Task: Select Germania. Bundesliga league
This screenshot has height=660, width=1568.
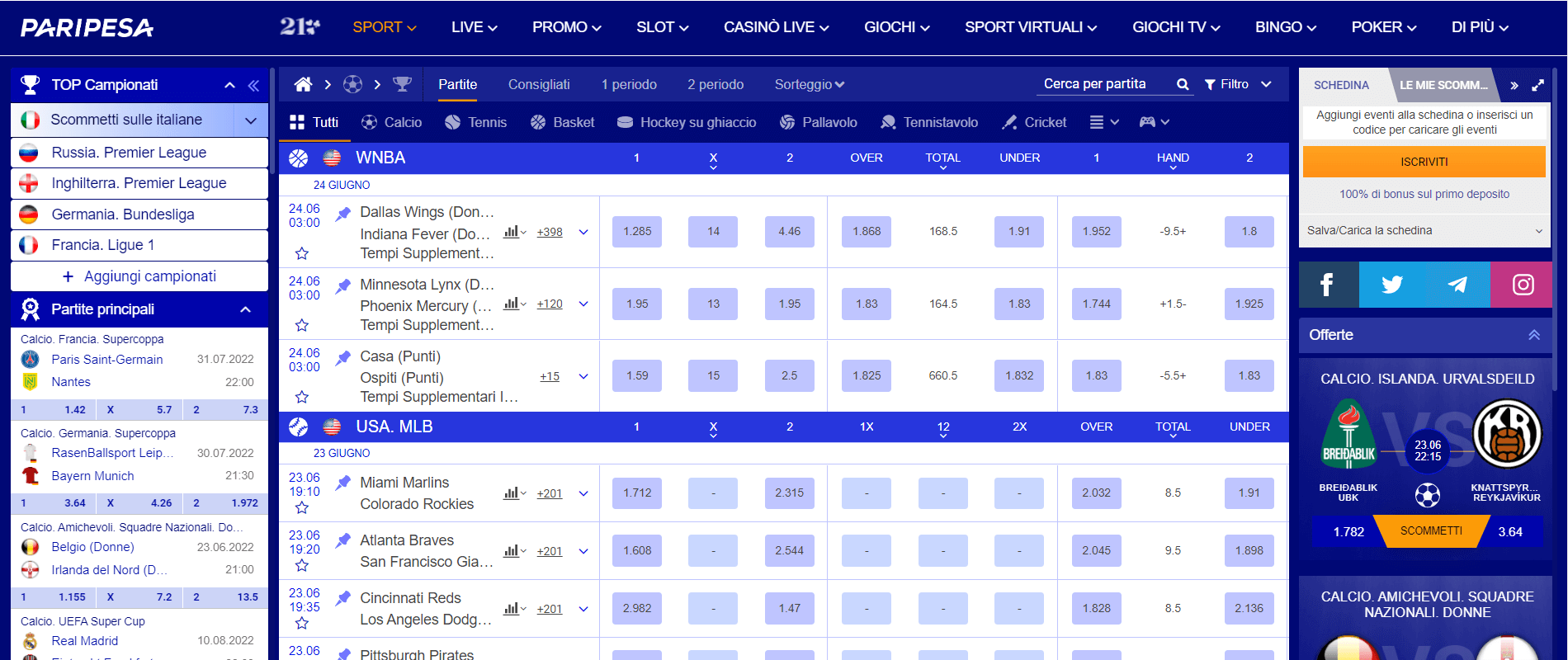Action: click(139, 214)
